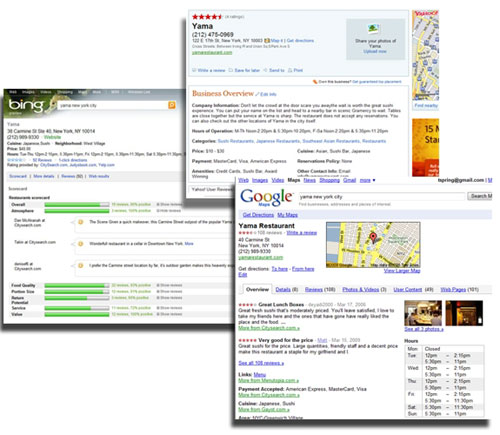Viewport: 500px width, 435px height.
Task: Open the Upload now link on Yahoo
Action: 375,51
